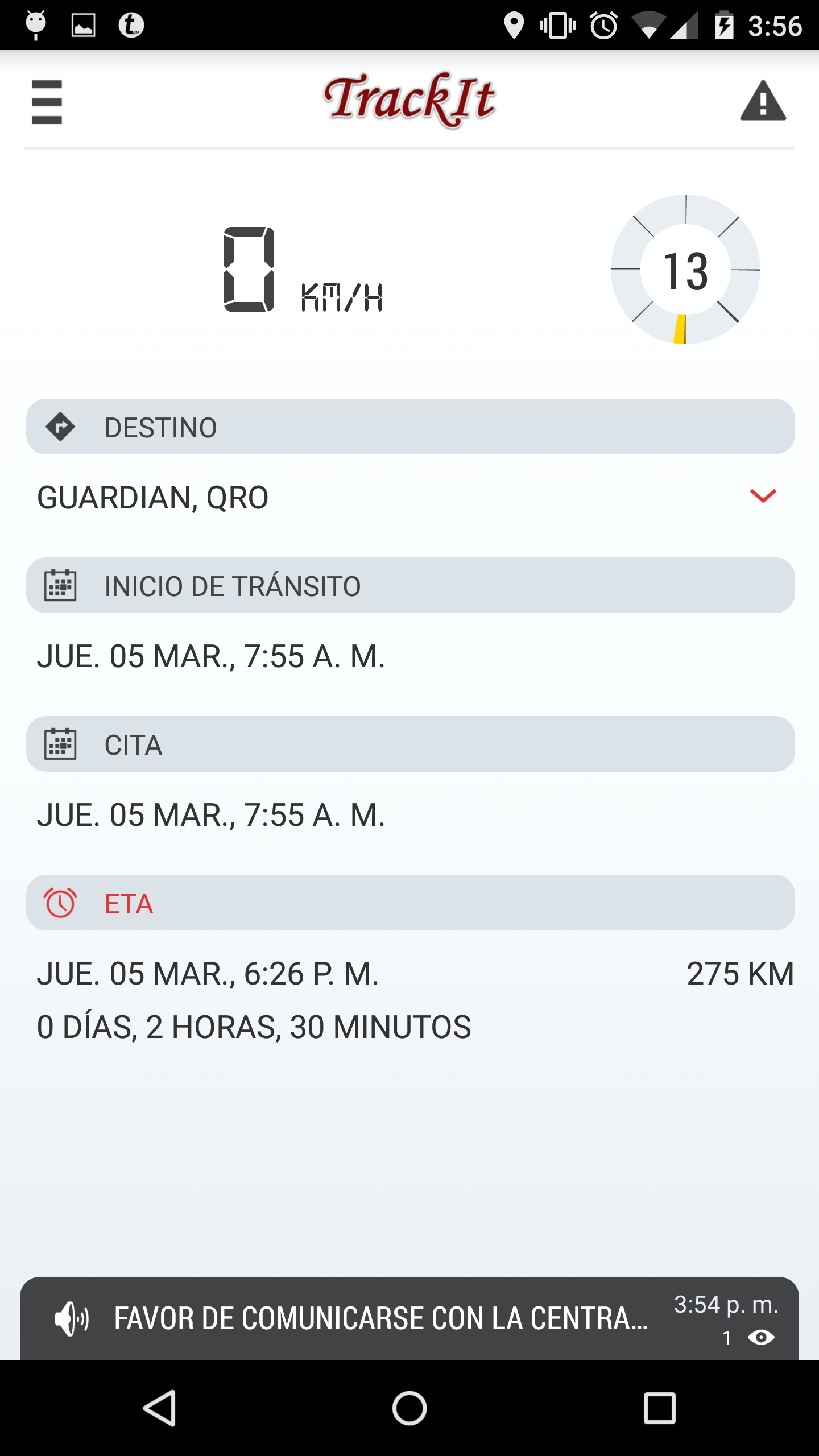The image size is (819, 1456).
Task: Tap the 0 KM/H speed display
Action: [303, 271]
